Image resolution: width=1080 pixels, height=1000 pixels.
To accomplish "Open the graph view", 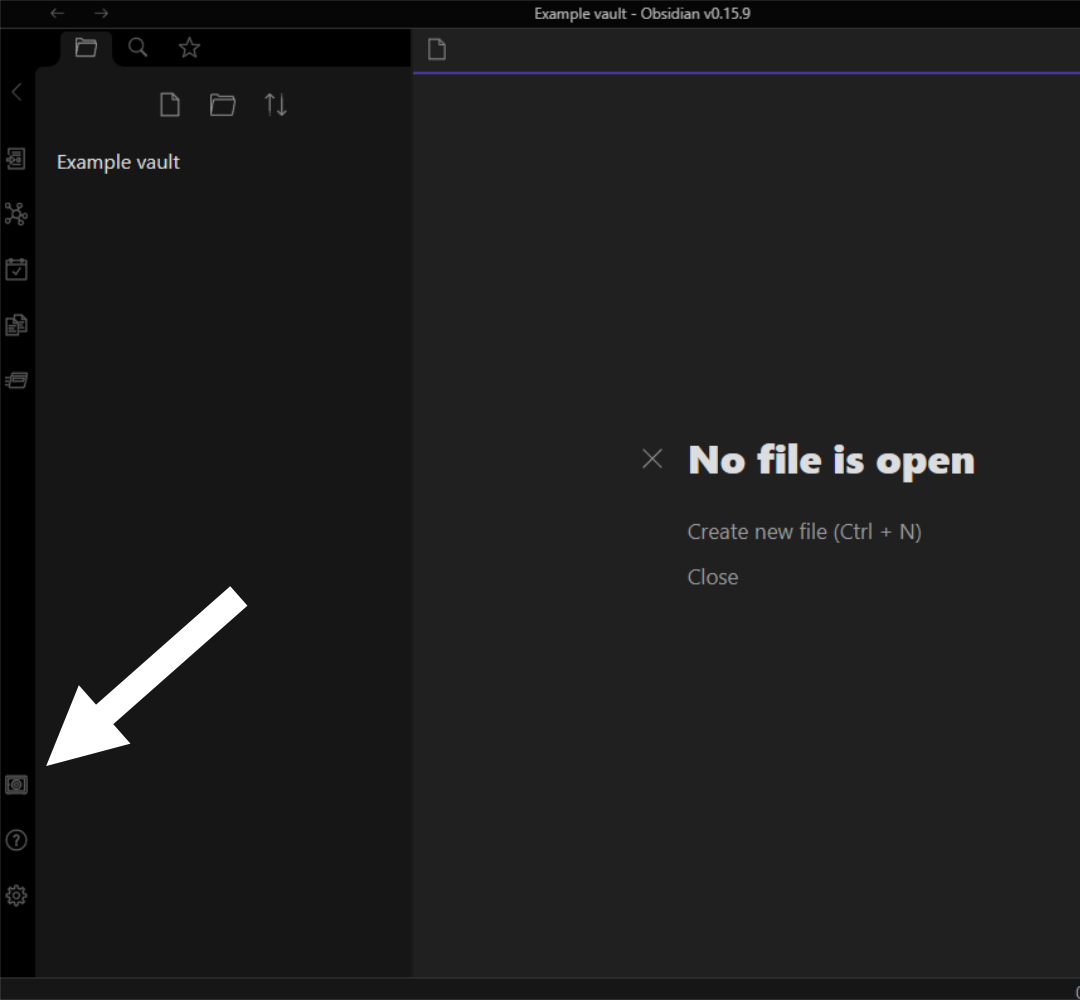I will click(x=16, y=213).
